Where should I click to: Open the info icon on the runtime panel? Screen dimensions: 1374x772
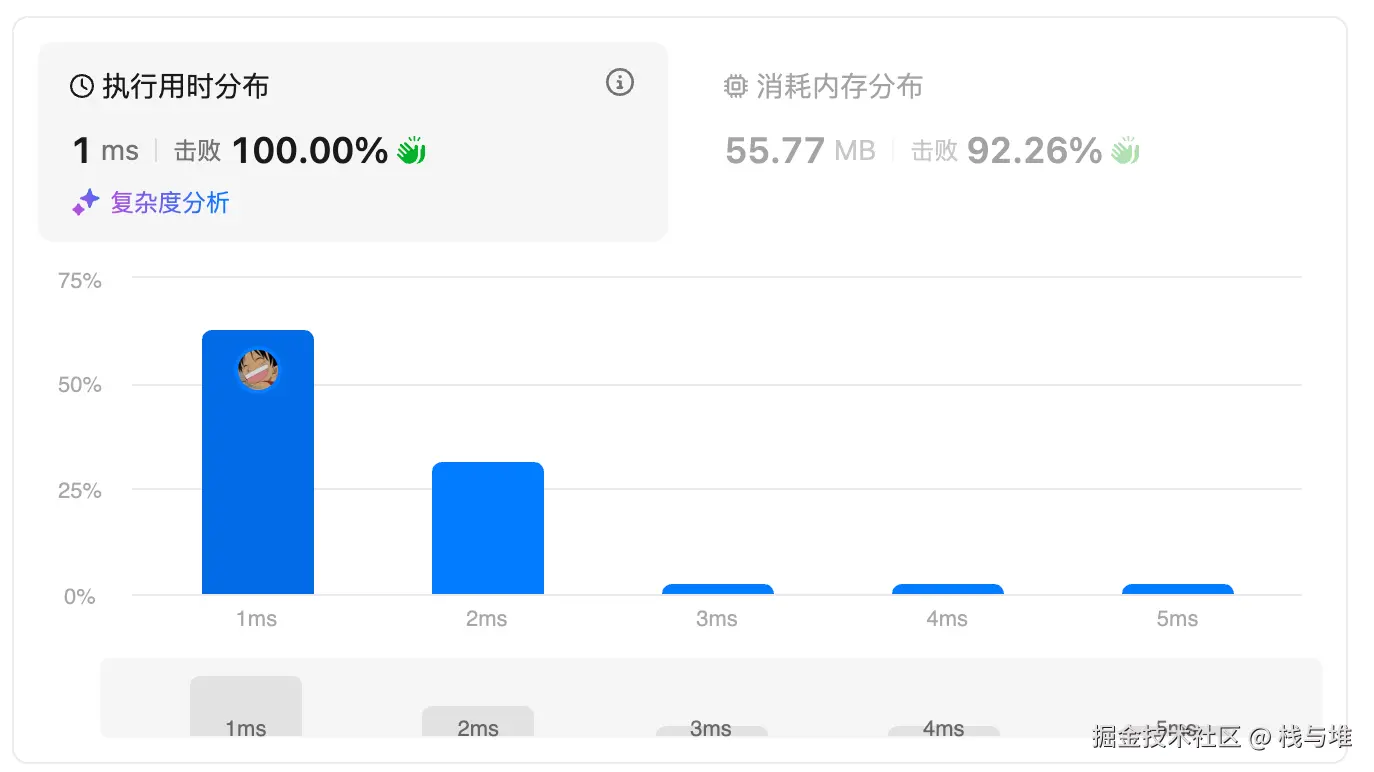tap(619, 83)
